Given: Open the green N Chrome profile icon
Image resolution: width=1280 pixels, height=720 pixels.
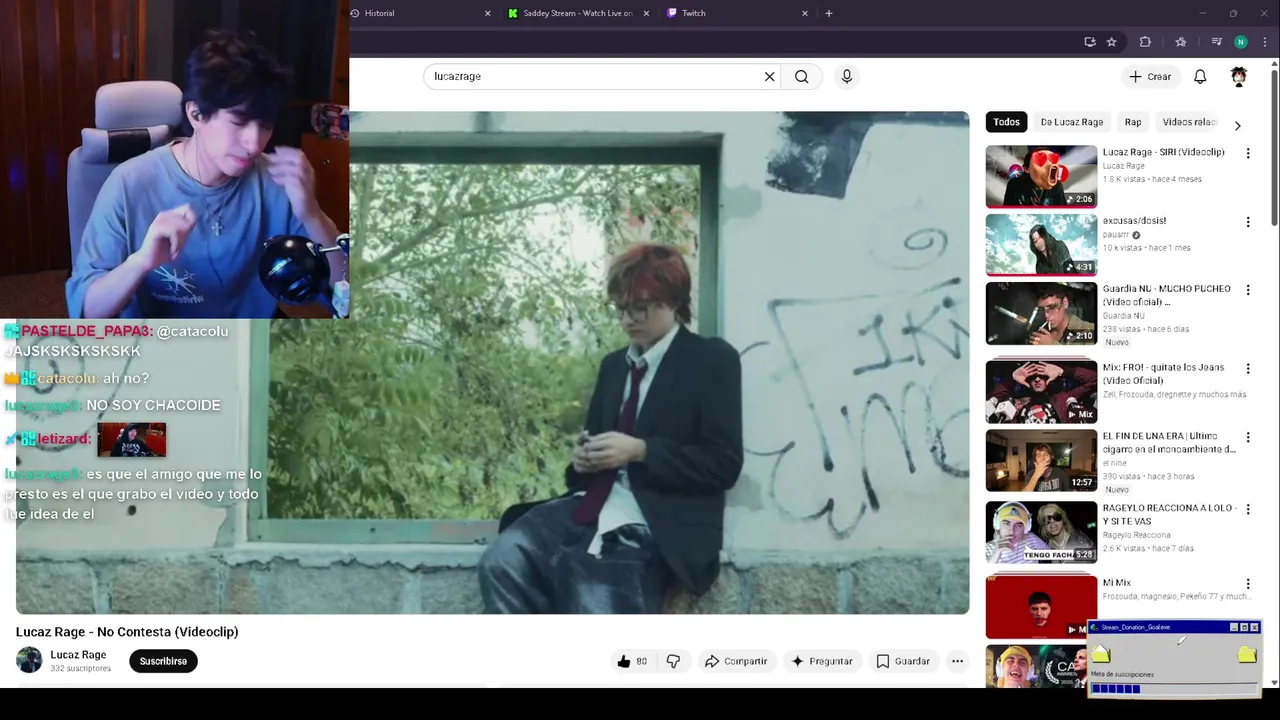Looking at the screenshot, I should pos(1241,42).
